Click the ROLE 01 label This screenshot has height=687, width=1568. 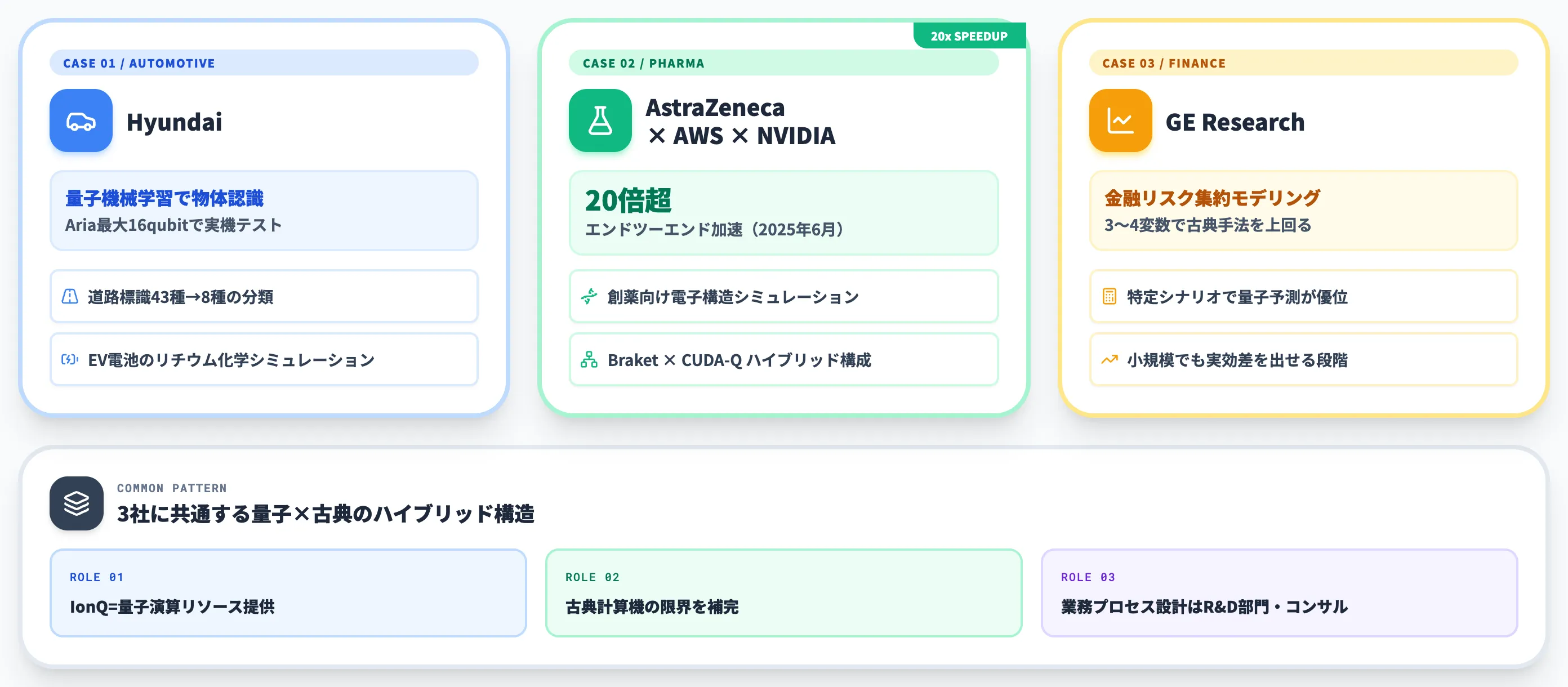[97, 577]
